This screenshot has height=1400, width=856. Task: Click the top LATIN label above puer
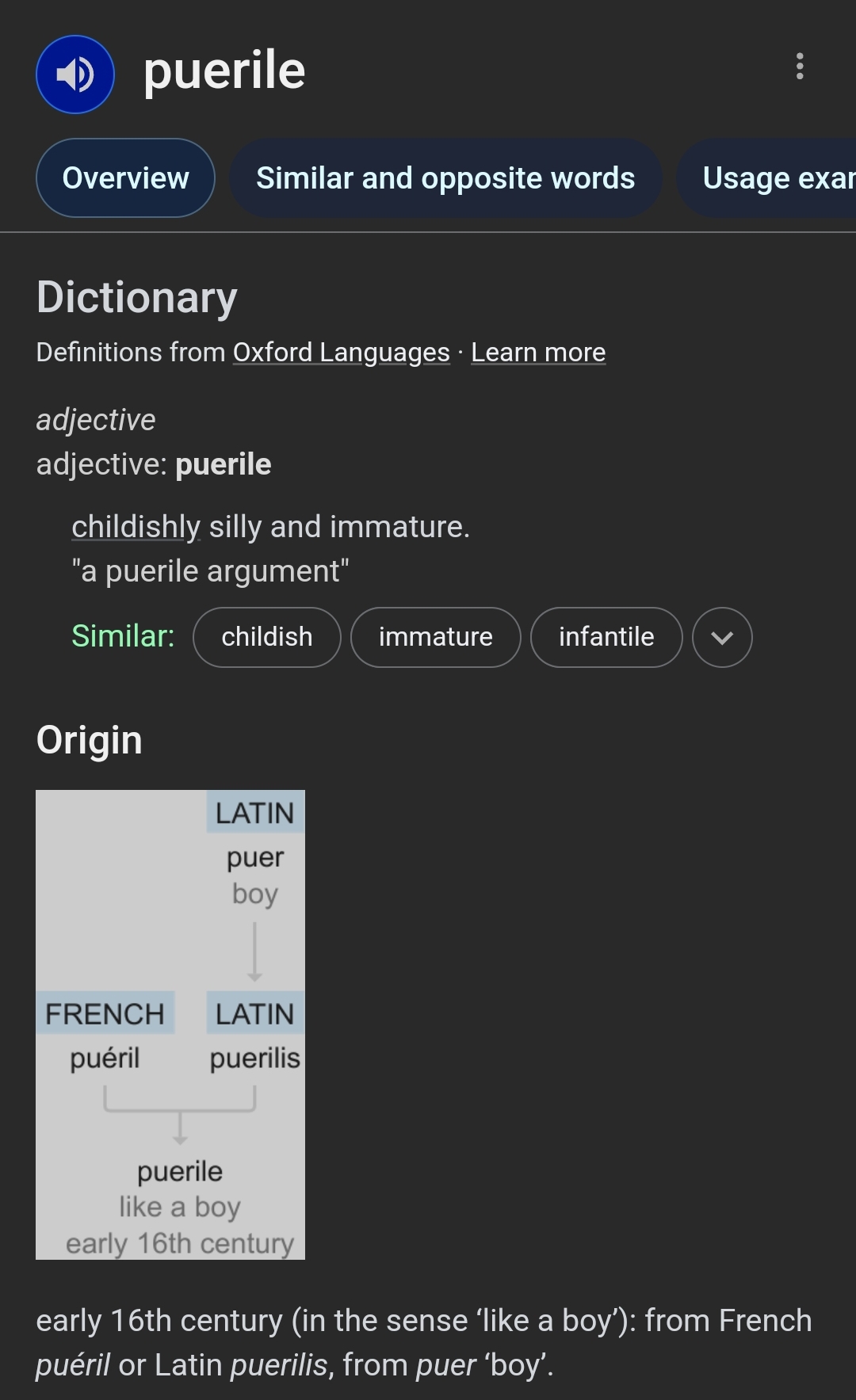(x=254, y=813)
